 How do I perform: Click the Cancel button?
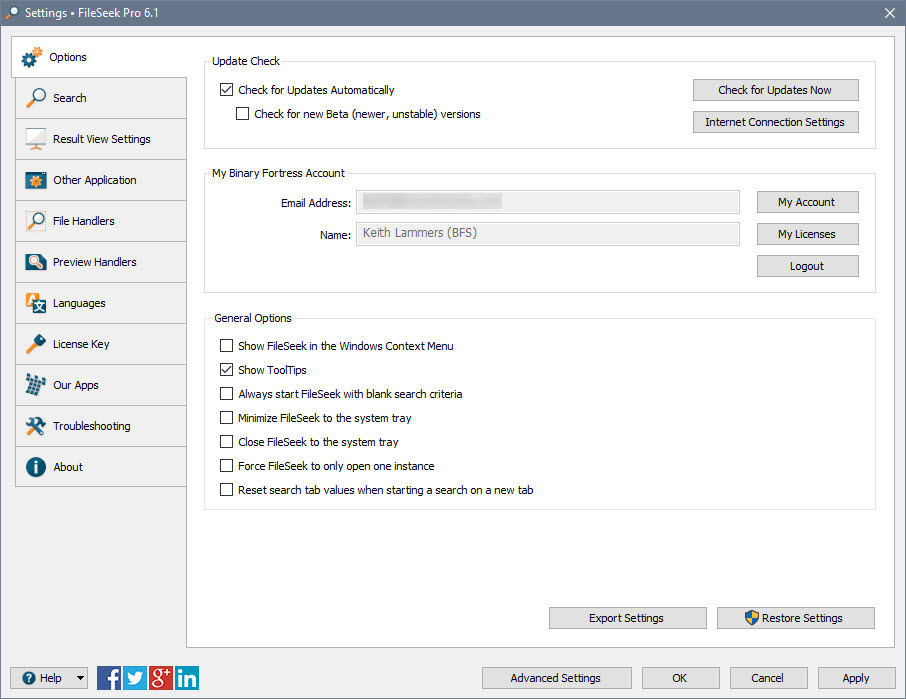click(x=768, y=678)
